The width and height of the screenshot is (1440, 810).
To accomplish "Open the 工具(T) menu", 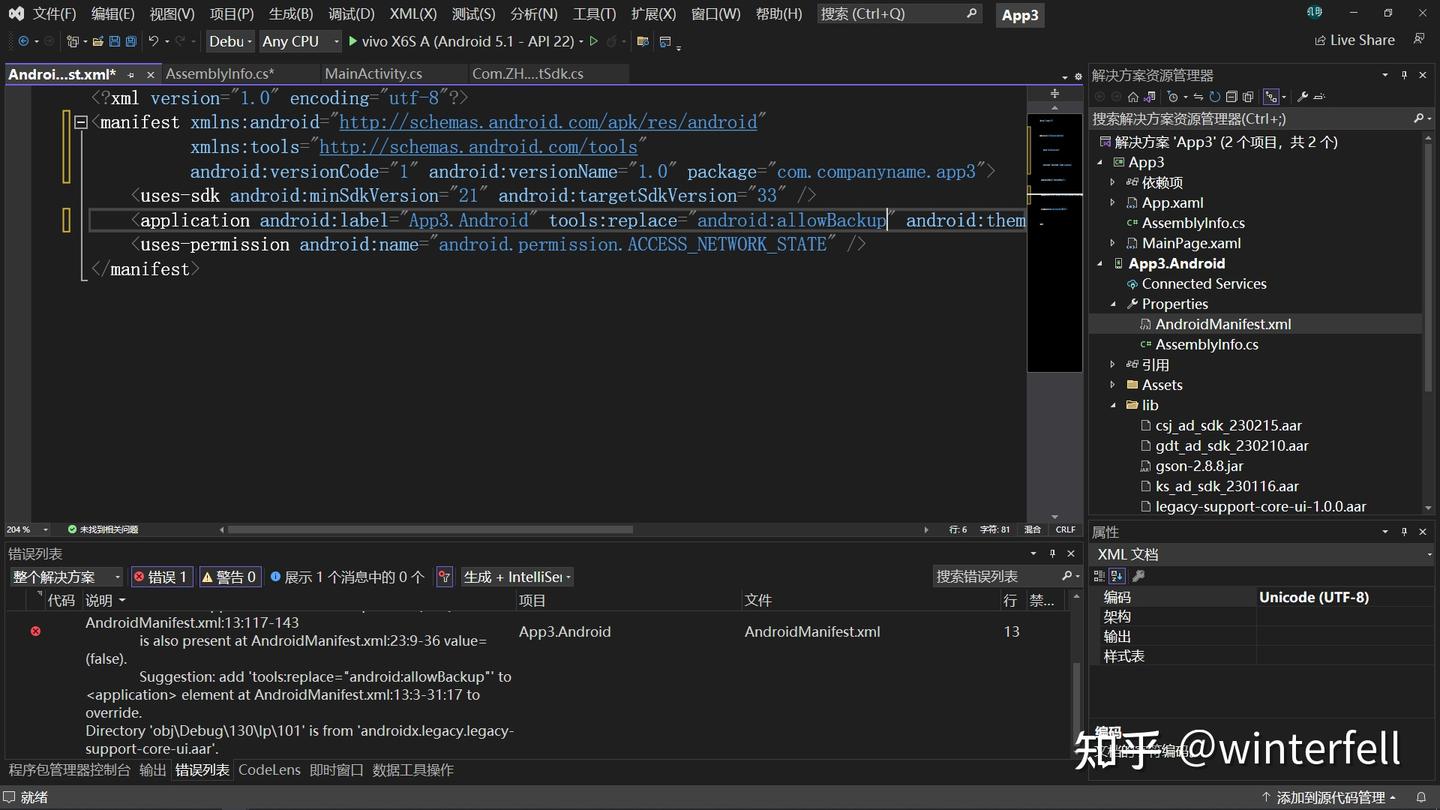I will 594,14.
